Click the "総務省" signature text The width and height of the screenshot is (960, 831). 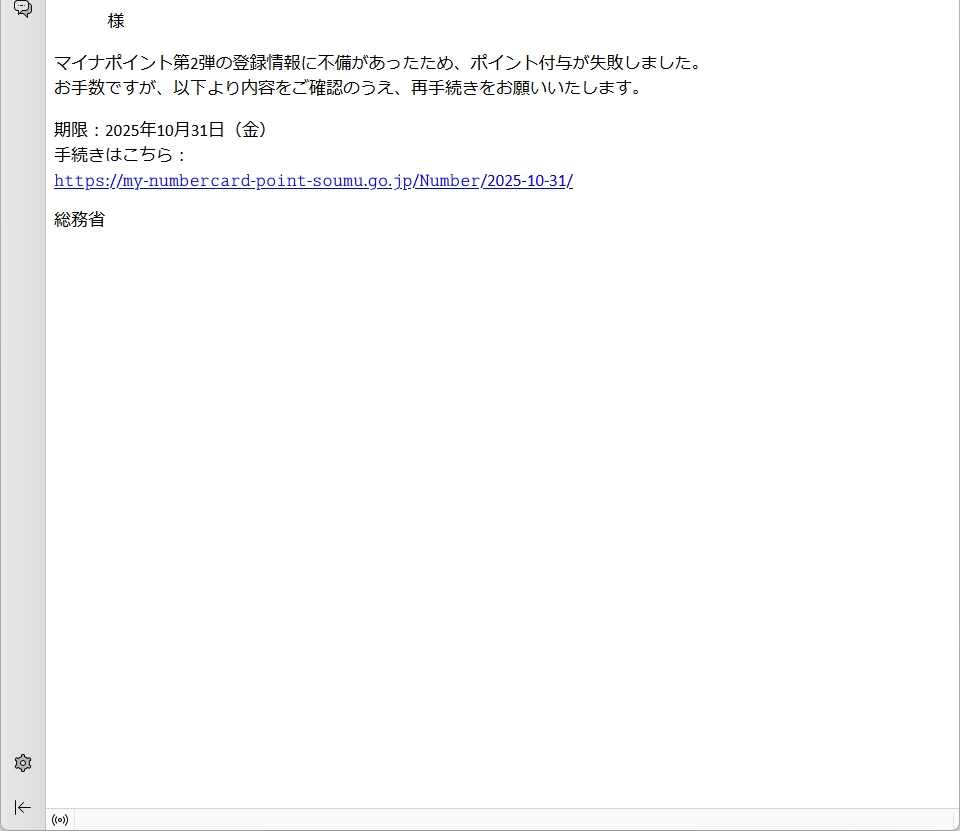tap(79, 220)
